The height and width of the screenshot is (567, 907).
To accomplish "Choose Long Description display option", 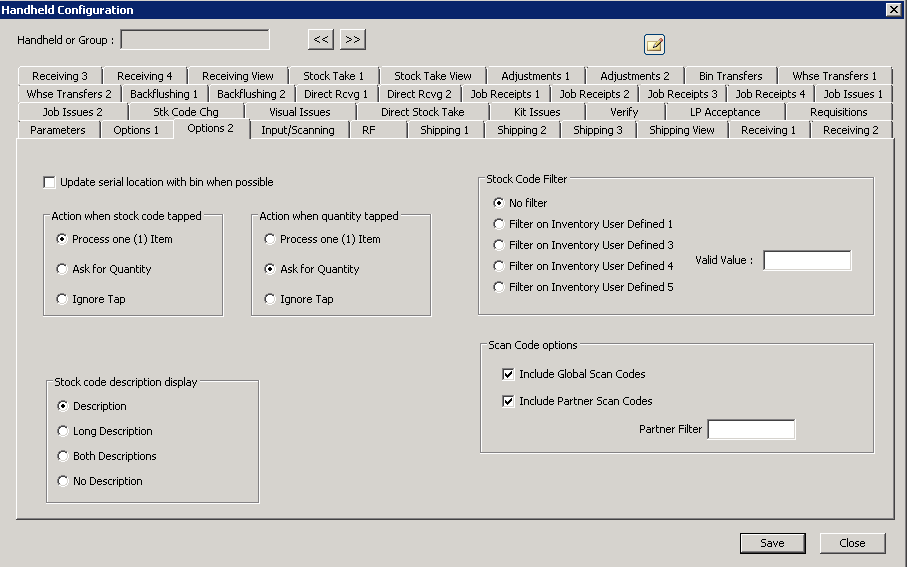I will click(x=64, y=431).
